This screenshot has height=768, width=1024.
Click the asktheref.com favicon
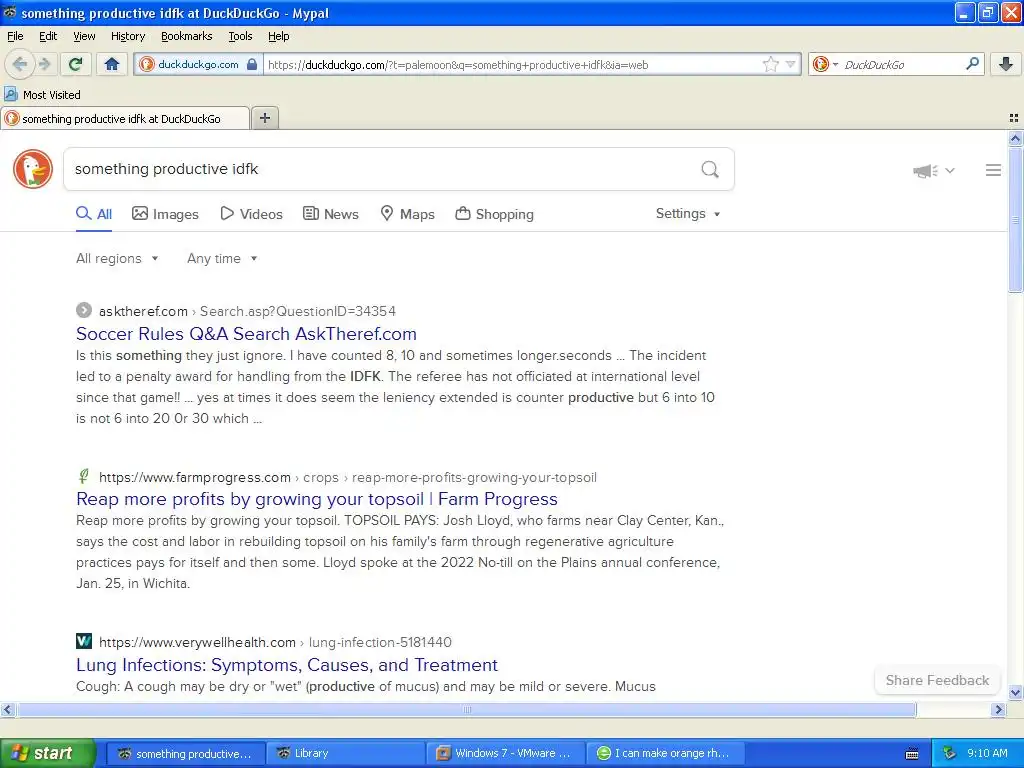click(x=84, y=310)
